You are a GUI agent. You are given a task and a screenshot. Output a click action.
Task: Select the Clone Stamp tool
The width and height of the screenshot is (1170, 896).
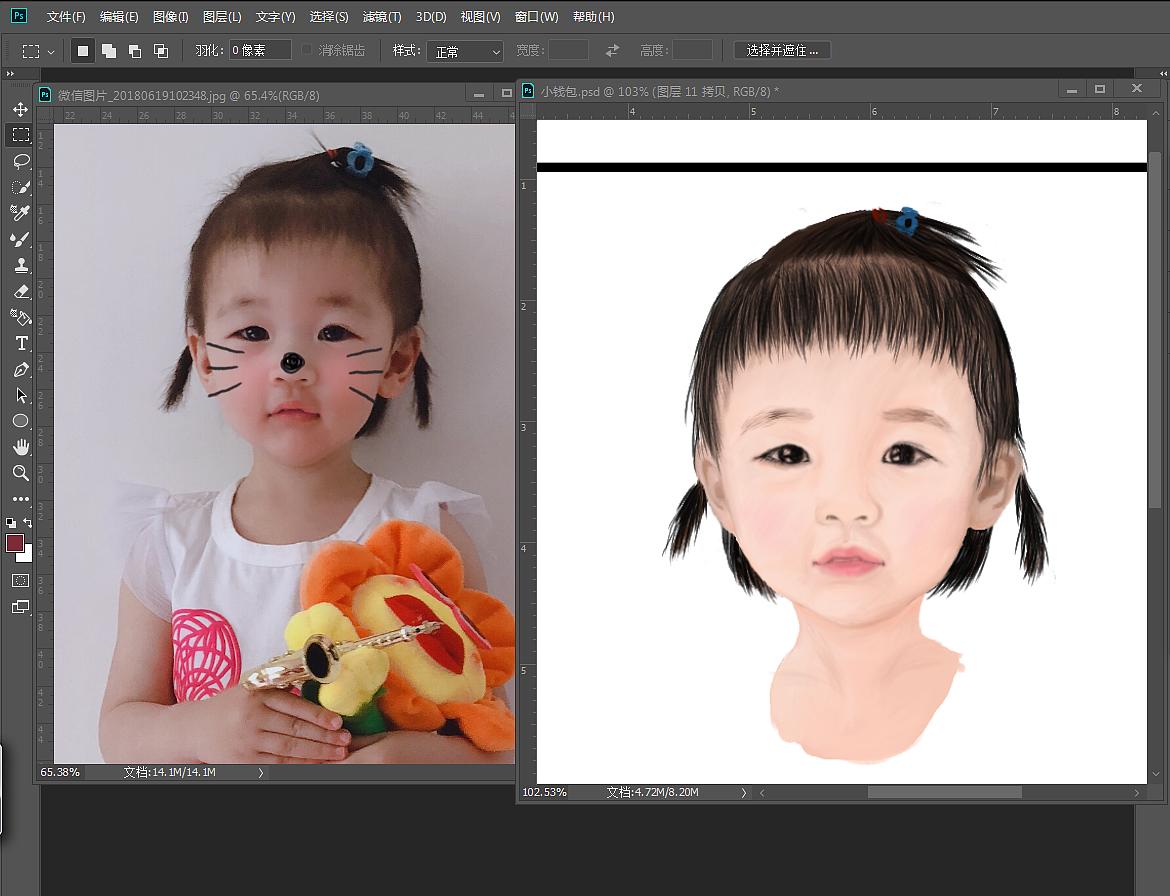pos(20,265)
